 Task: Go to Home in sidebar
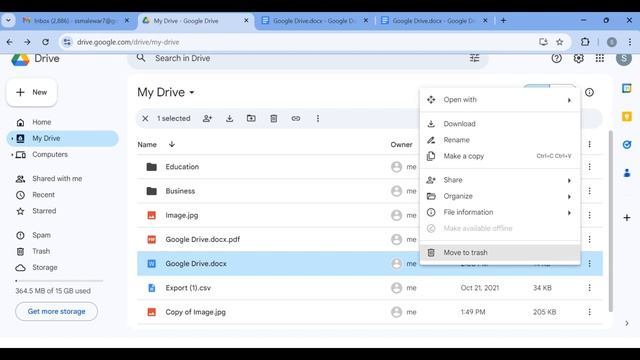[x=42, y=122]
